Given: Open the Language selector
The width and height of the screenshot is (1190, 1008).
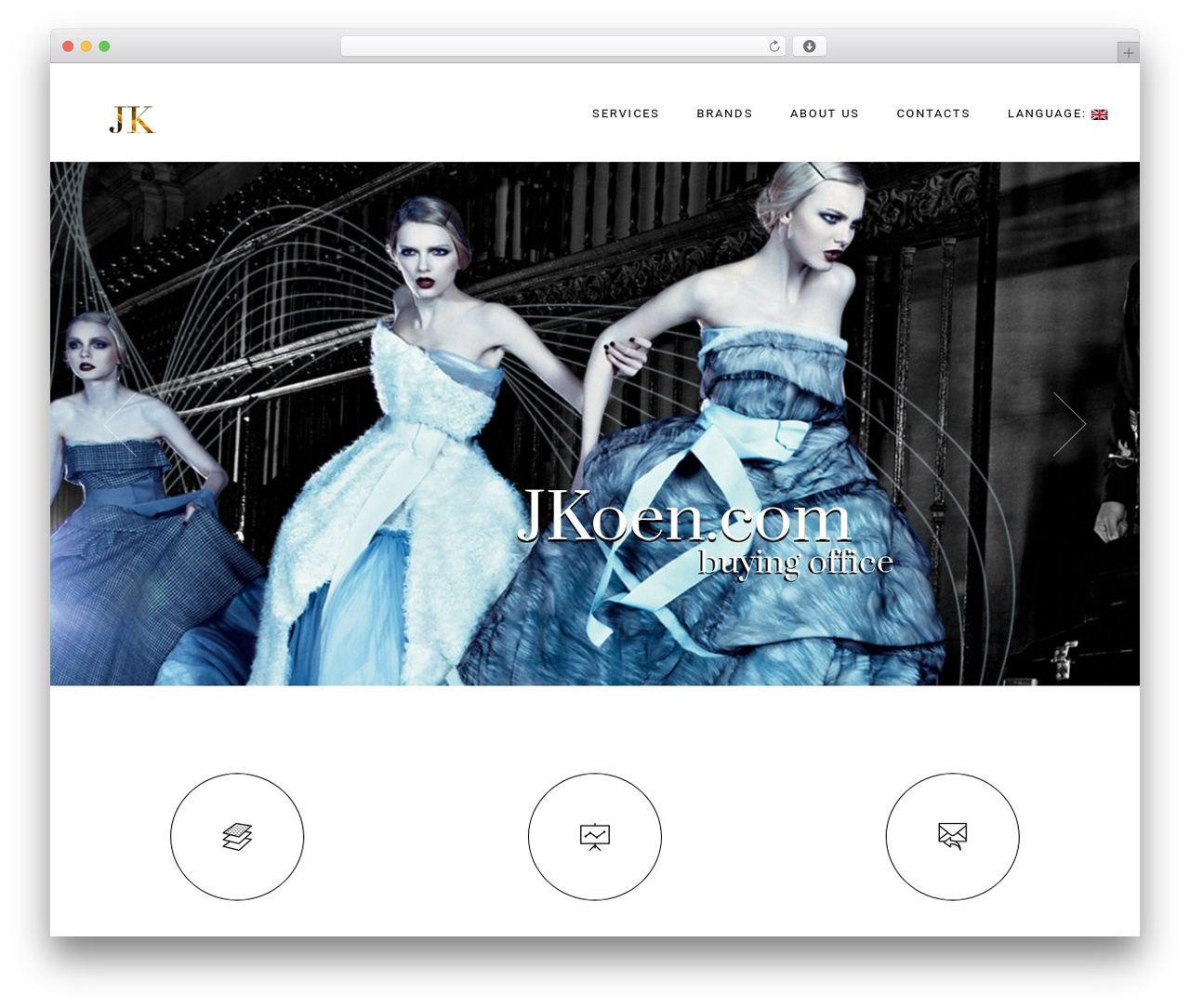Looking at the screenshot, I should [1057, 113].
